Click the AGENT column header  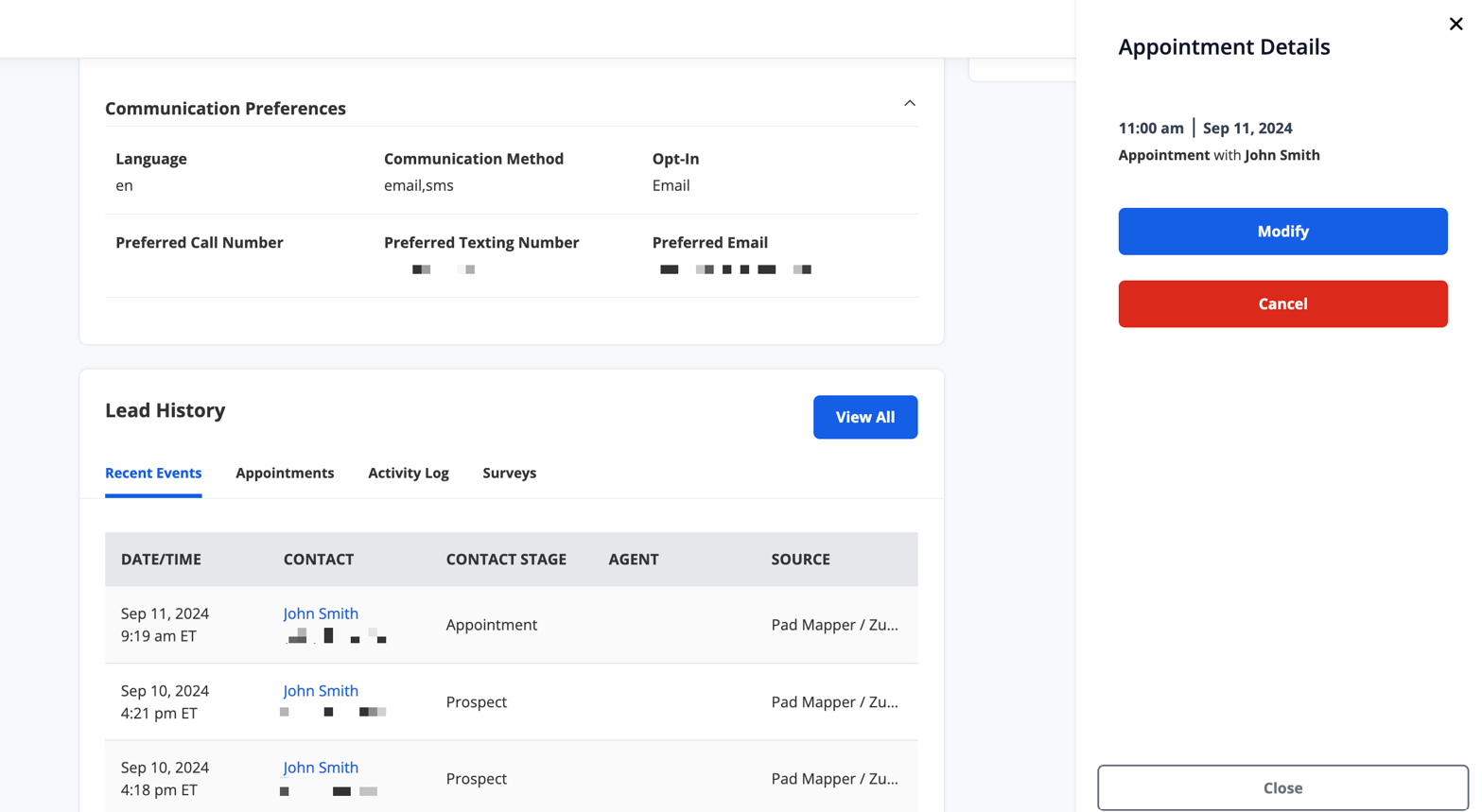tap(634, 559)
